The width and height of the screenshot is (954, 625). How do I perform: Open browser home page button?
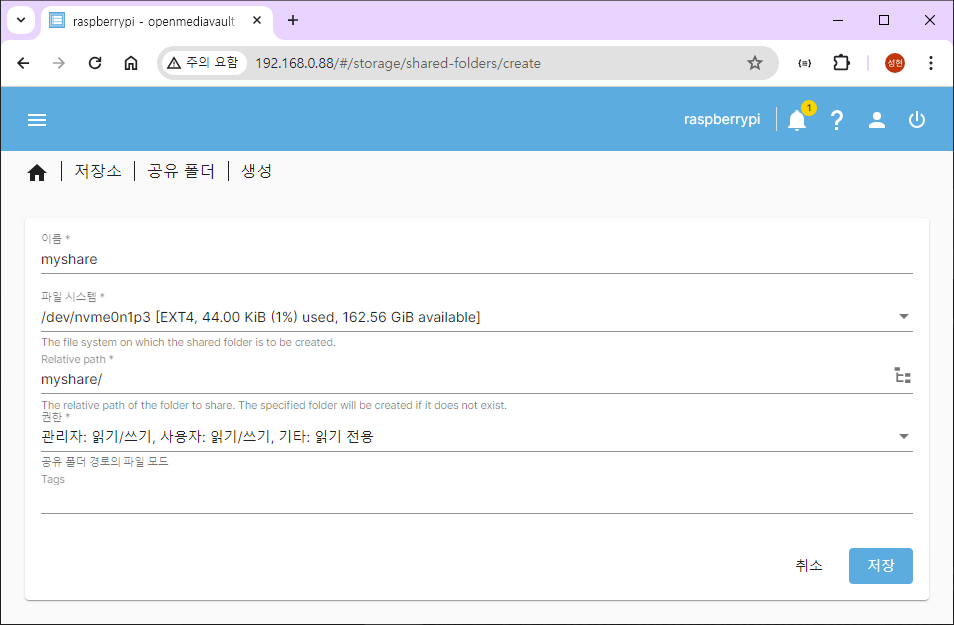(x=131, y=63)
